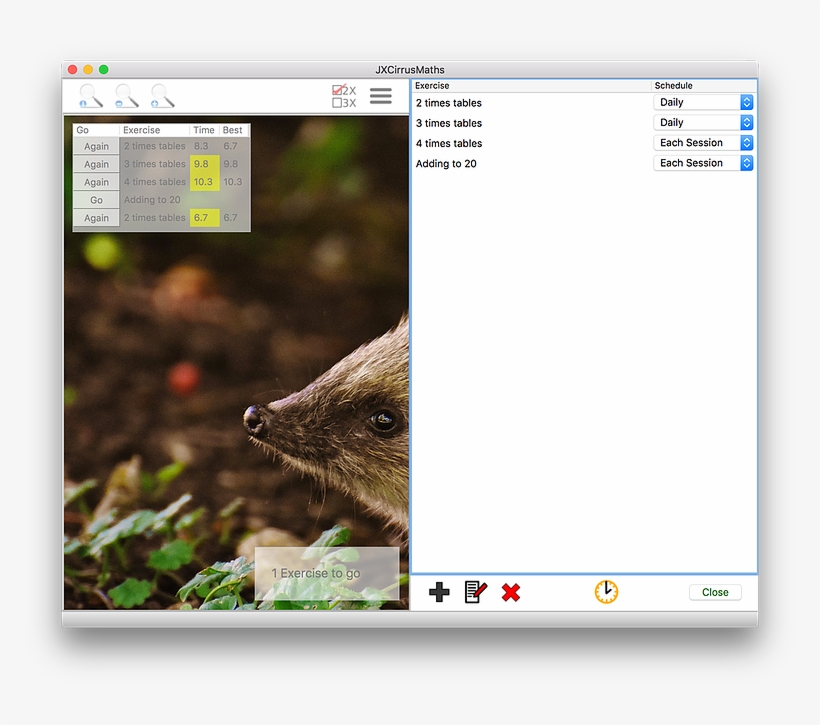The image size is (820, 725).
Task: Delete exercise using the red X icon
Action: tap(511, 592)
